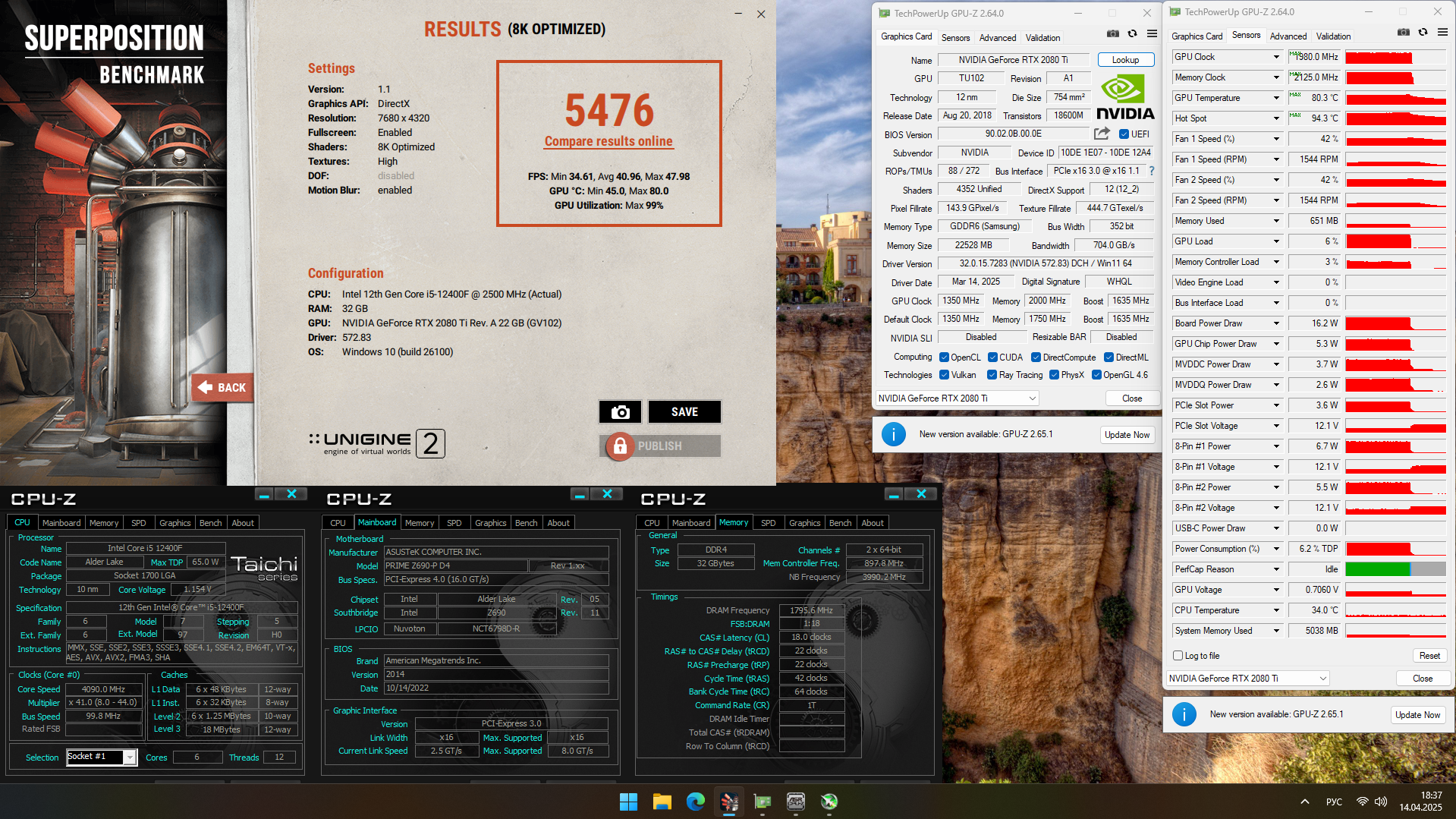Show hidden system tray icons
The height and width of the screenshot is (819, 1456).
coord(1304,802)
